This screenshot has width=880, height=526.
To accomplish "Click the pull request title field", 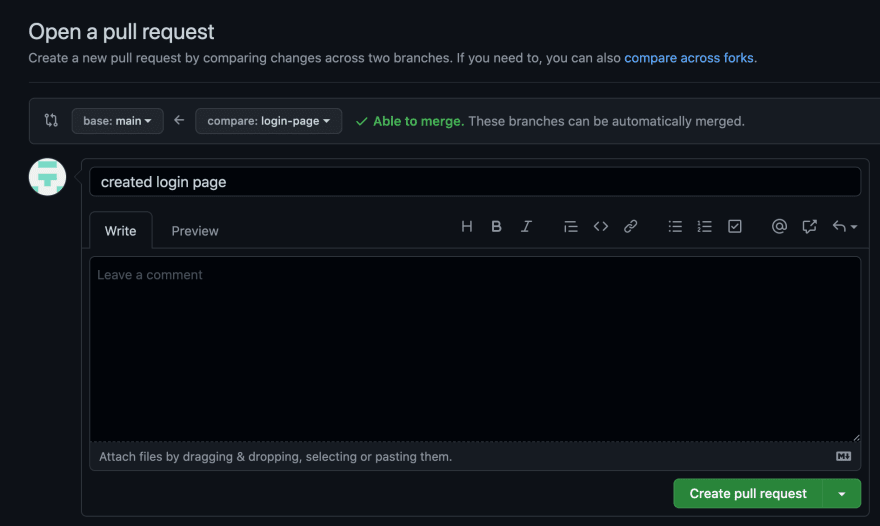I will pos(475,182).
